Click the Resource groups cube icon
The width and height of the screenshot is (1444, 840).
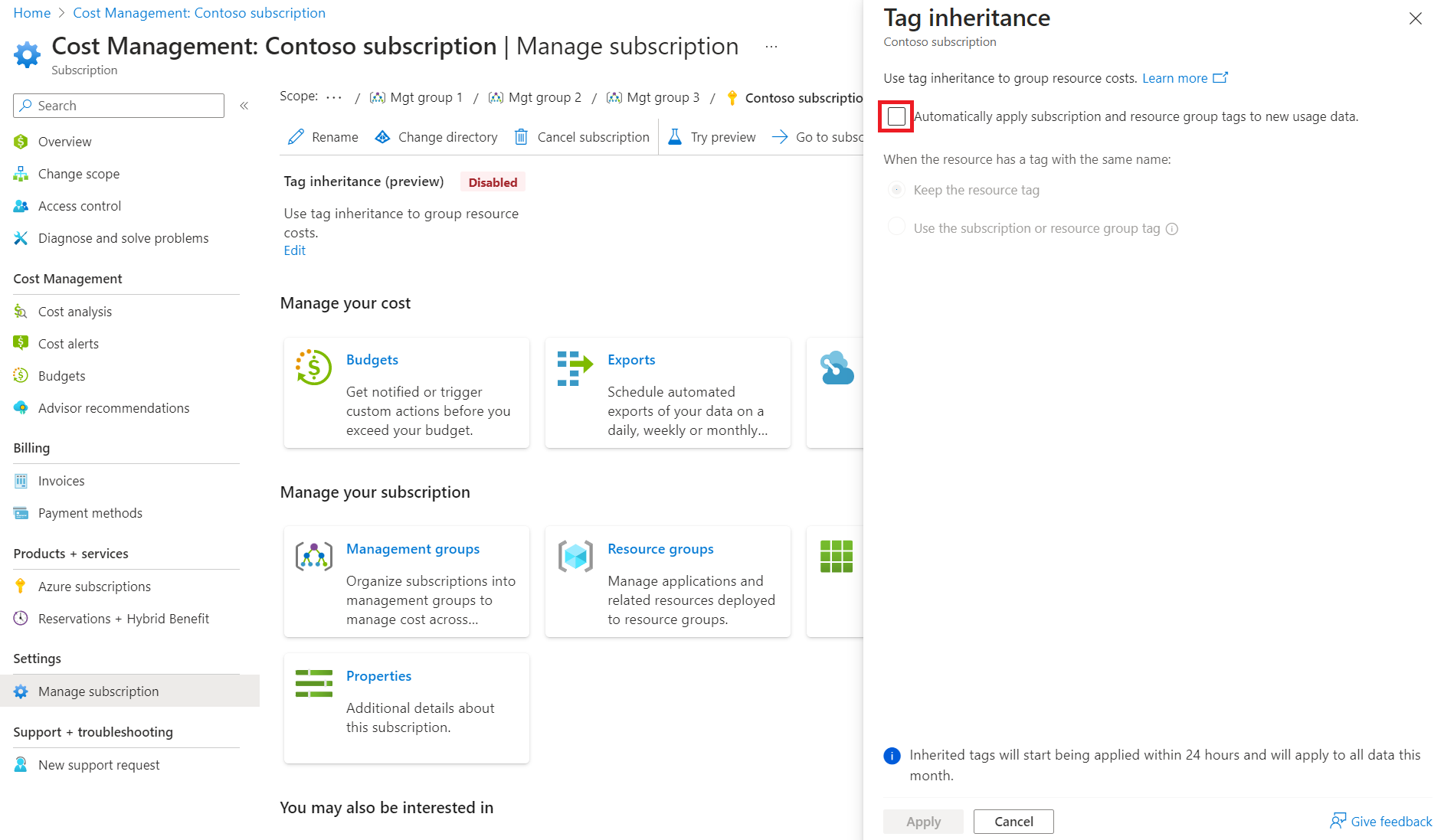tap(575, 557)
